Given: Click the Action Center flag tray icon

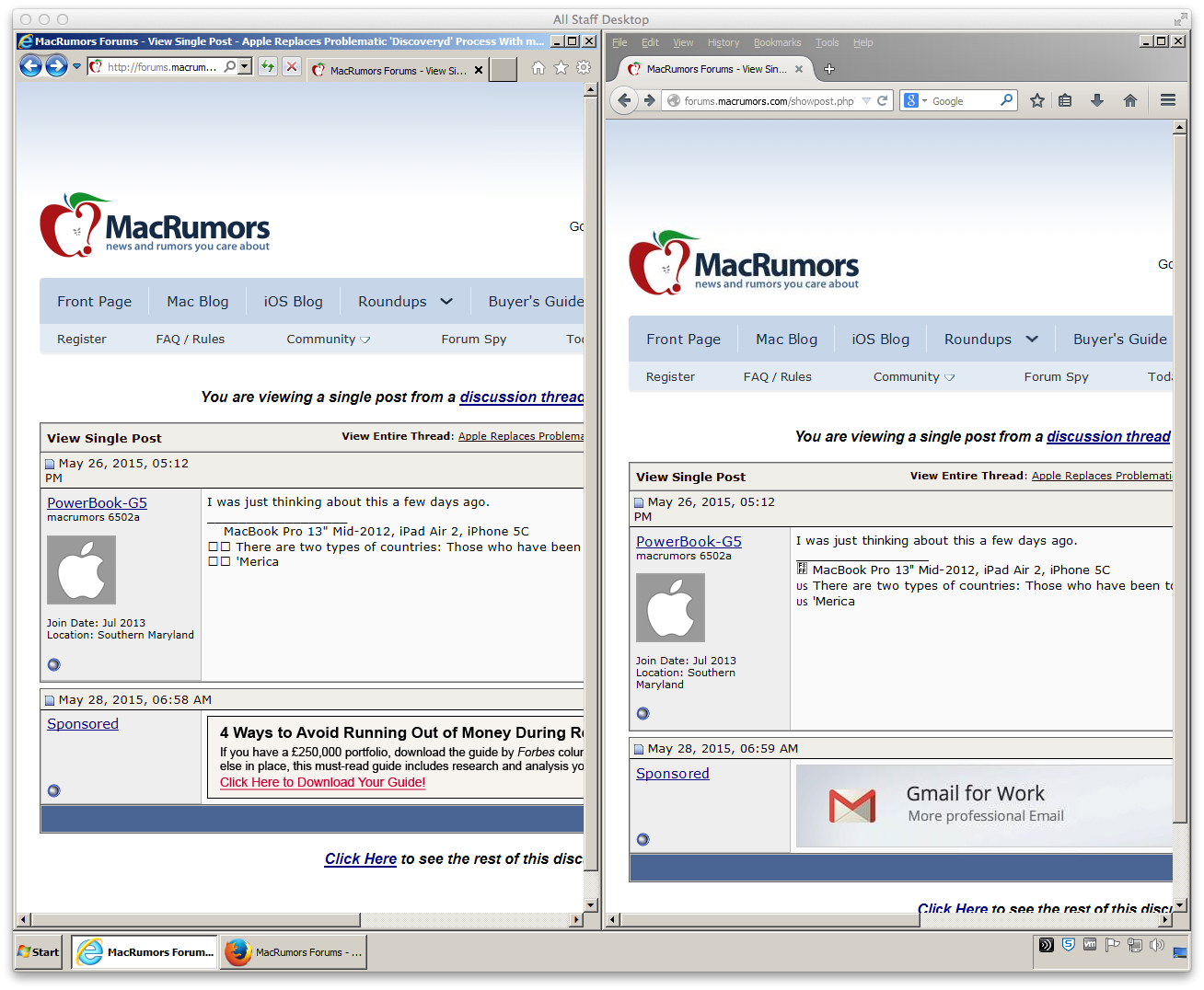Looking at the screenshot, I should tap(1112, 945).
